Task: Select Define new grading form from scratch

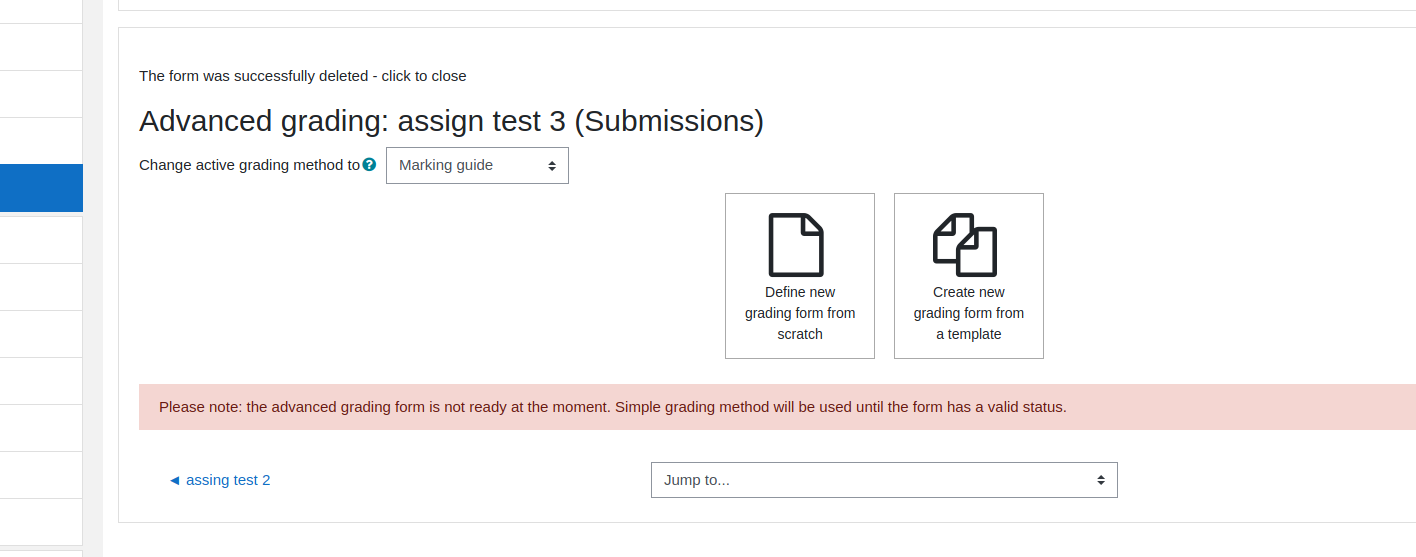Action: 800,276
